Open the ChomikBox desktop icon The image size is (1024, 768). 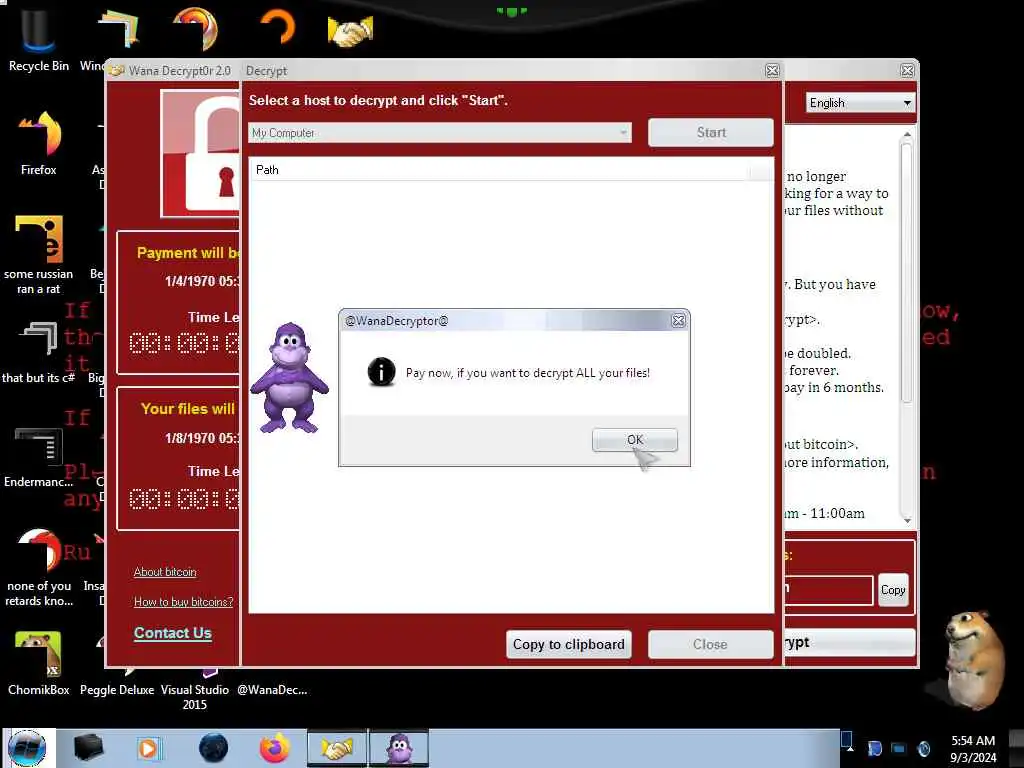39,663
